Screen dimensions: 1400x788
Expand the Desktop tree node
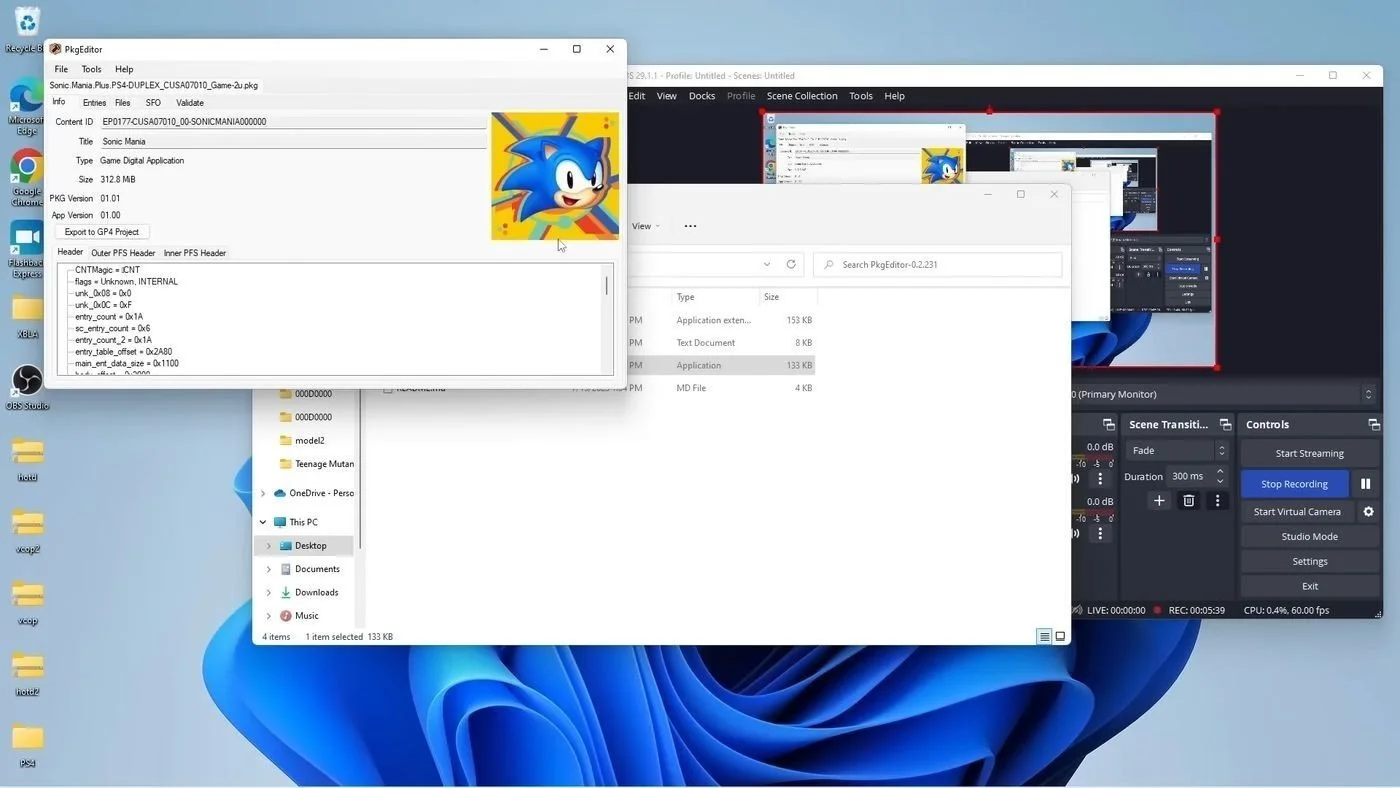click(268, 546)
